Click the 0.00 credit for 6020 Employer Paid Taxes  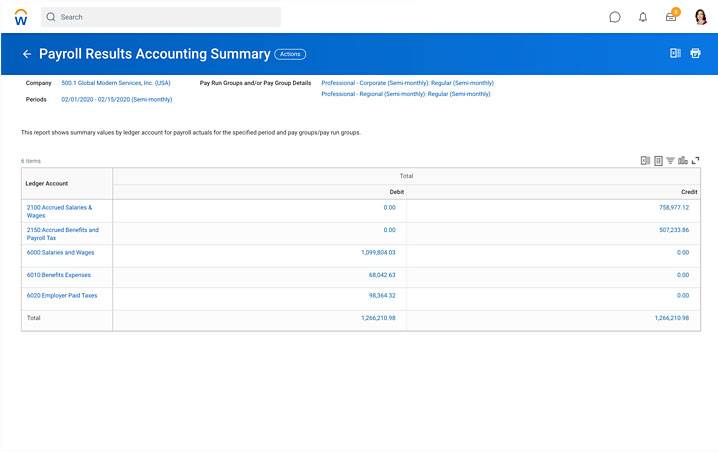(x=683, y=295)
